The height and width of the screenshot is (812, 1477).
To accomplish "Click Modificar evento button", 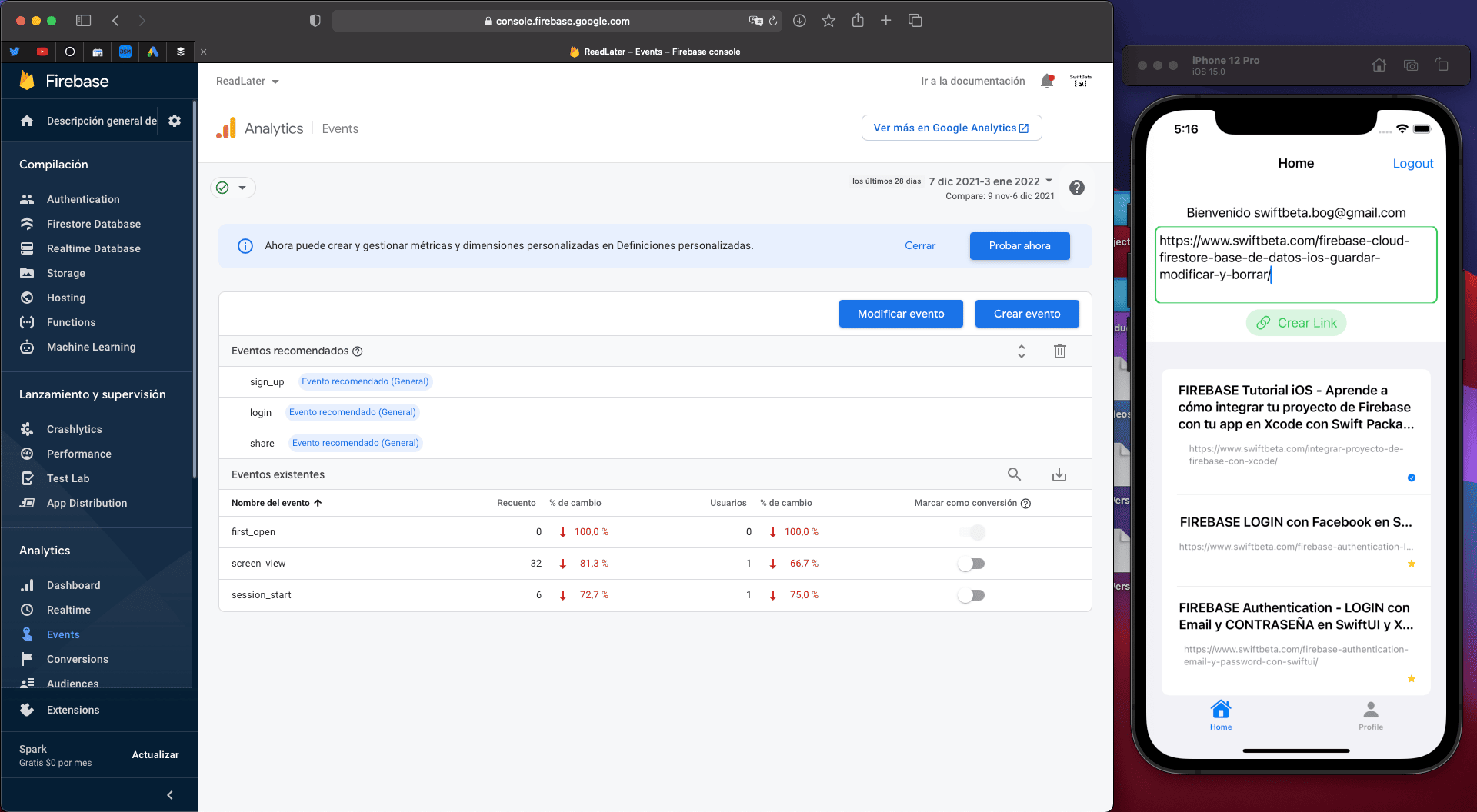I will coord(901,314).
